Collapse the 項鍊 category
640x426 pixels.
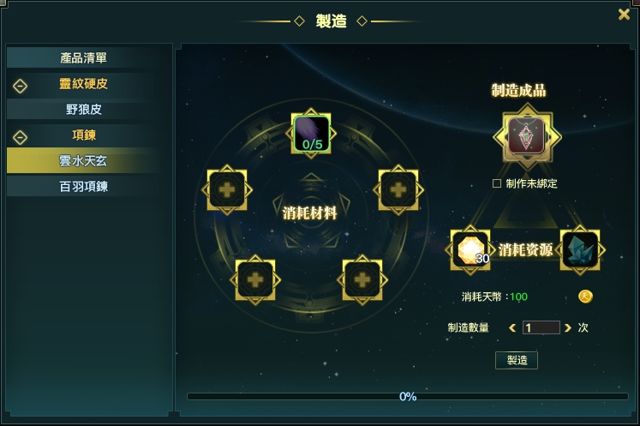(x=20, y=138)
